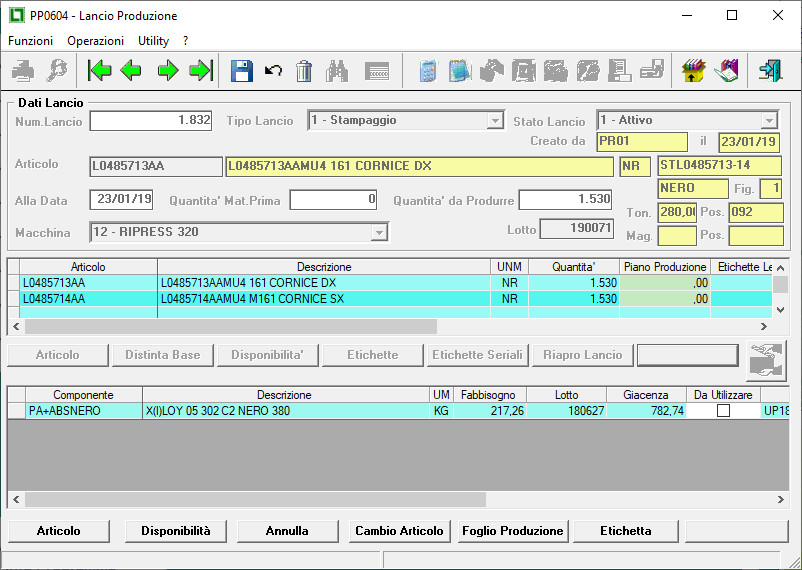Expand the Stato Lancio dropdown
The image size is (802, 570).
[x=769, y=121]
